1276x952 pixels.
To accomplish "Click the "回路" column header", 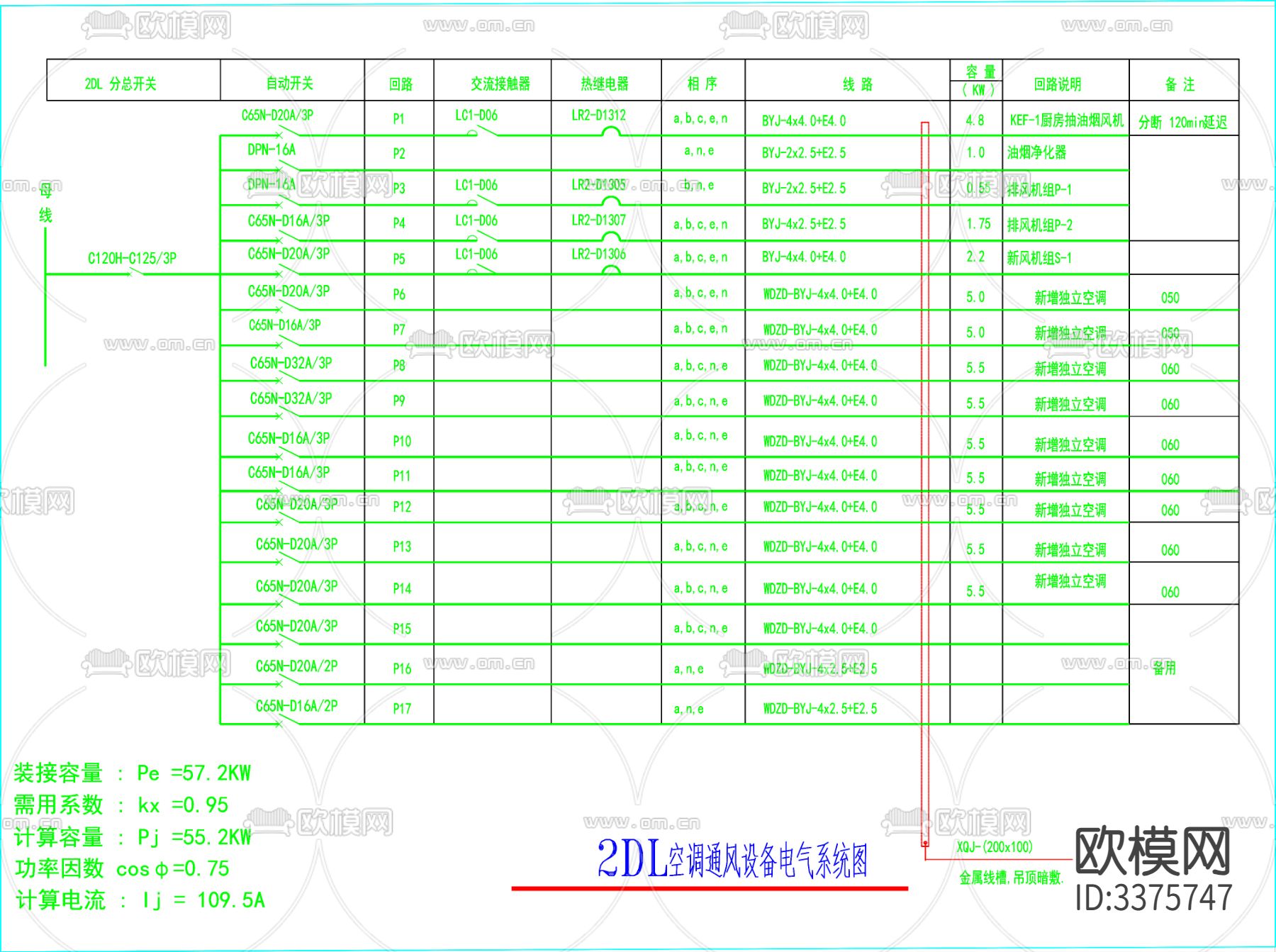I will pyautogui.click(x=401, y=84).
